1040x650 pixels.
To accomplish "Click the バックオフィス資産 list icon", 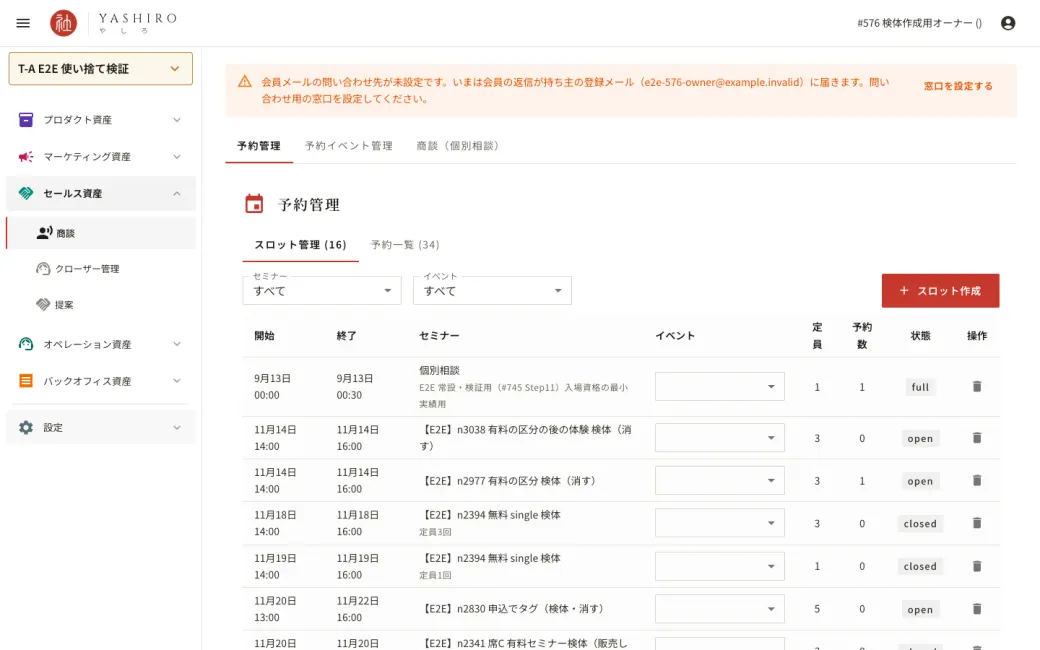I will tap(26, 381).
